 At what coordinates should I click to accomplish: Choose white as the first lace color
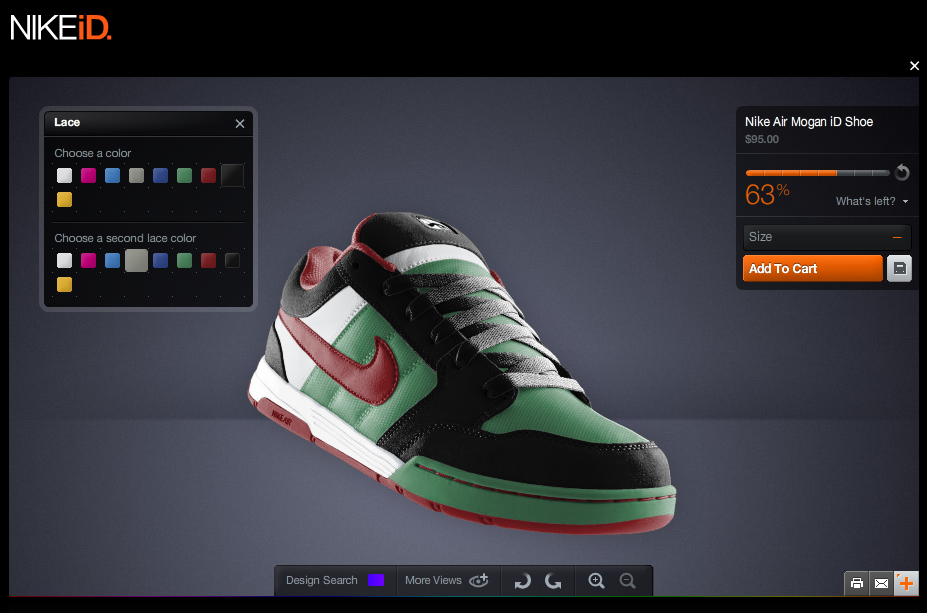point(64,176)
